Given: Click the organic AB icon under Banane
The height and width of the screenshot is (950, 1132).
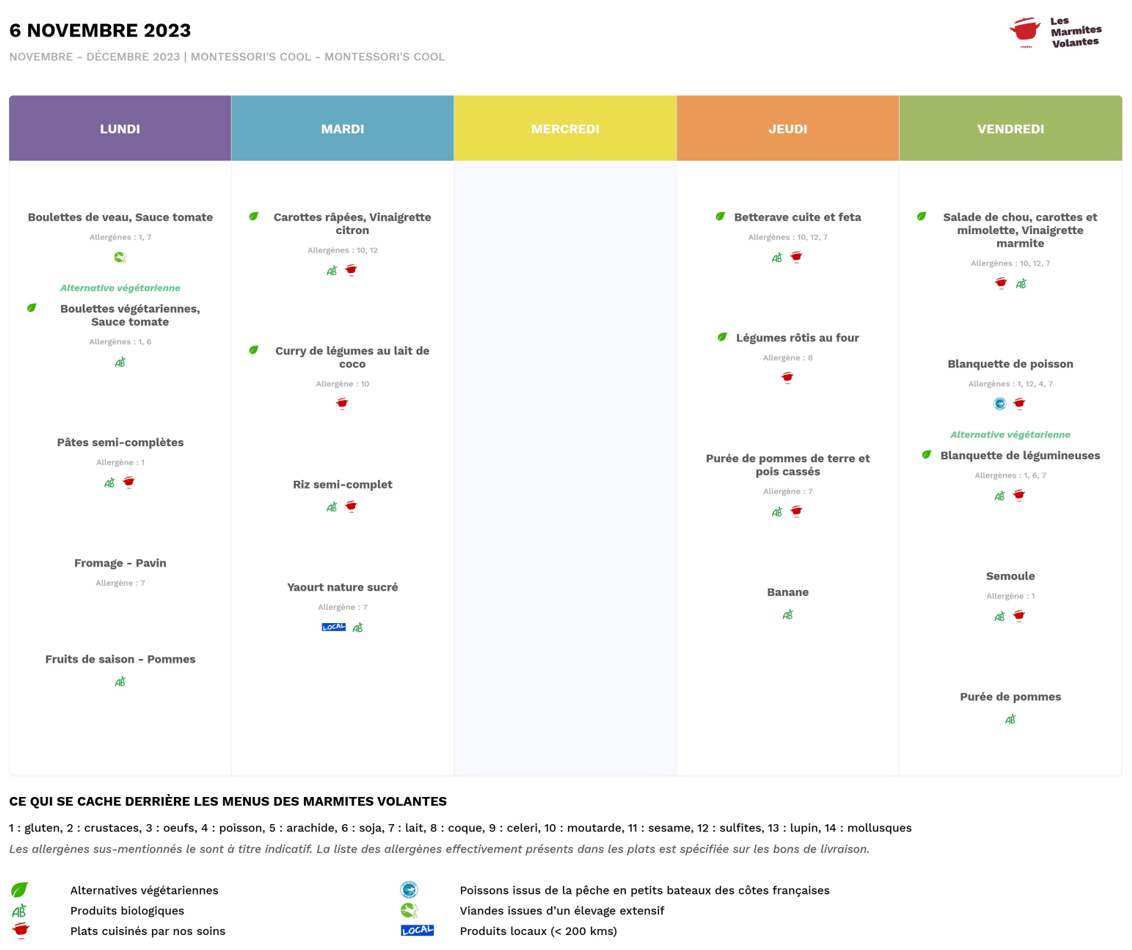Looking at the screenshot, I should point(788,615).
